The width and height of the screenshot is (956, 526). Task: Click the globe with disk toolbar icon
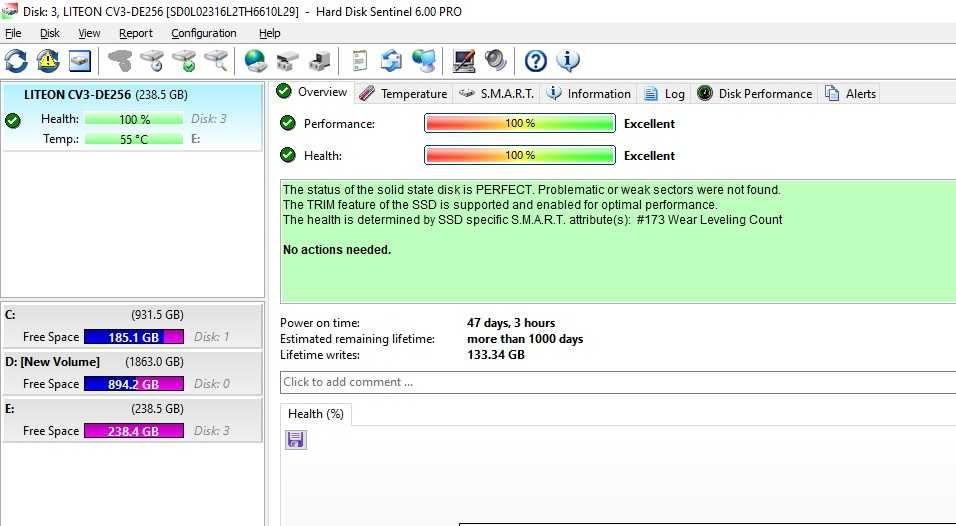tap(255, 61)
